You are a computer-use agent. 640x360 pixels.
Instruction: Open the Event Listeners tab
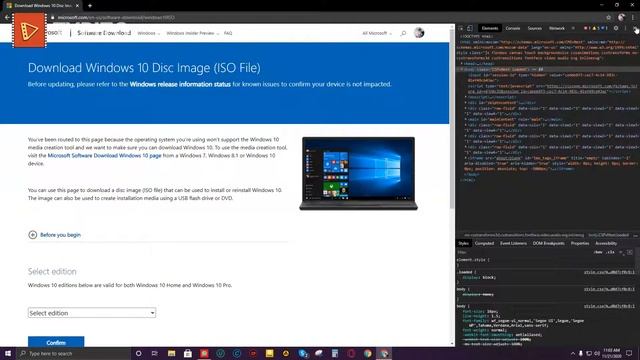513,243
